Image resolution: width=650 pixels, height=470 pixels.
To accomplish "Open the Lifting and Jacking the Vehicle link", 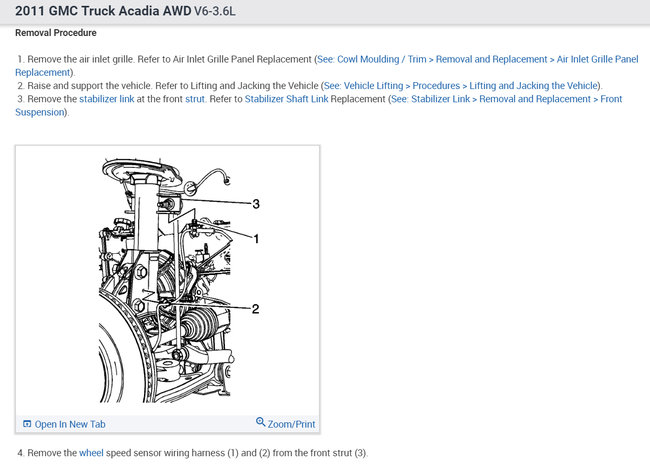I will coord(461,86).
